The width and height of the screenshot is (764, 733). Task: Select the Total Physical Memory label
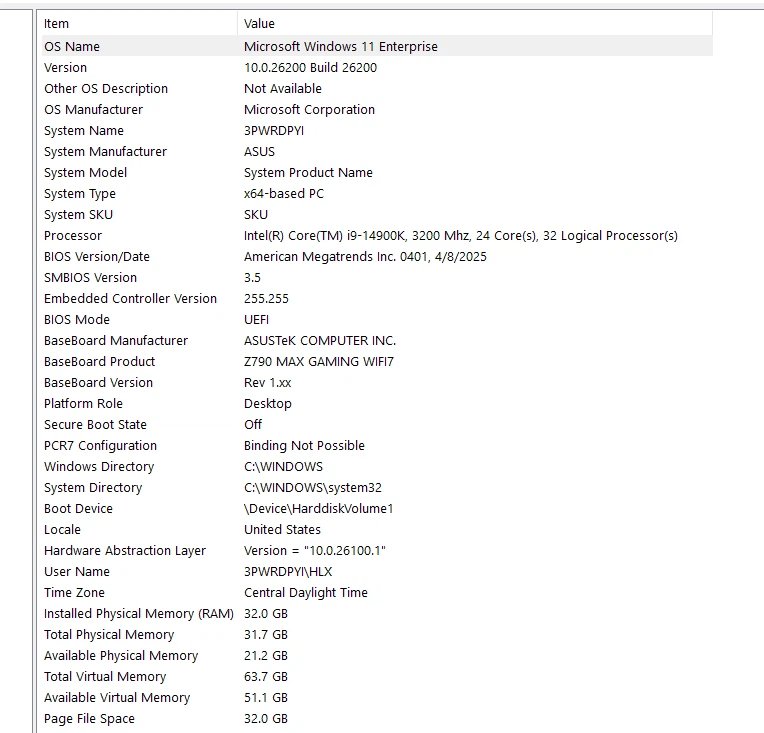109,635
